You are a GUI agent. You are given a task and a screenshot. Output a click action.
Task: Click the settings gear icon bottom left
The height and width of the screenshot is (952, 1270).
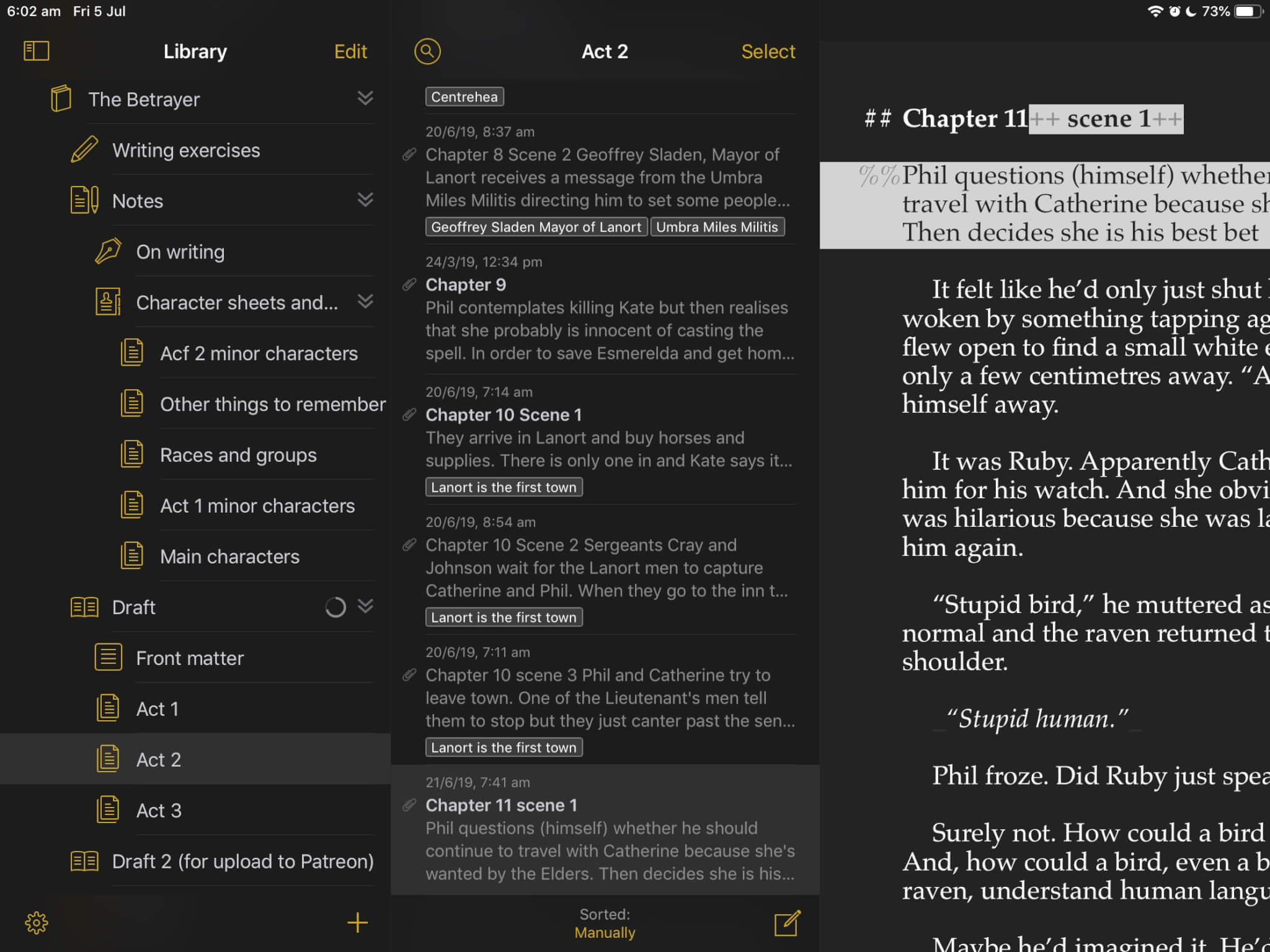tap(36, 923)
